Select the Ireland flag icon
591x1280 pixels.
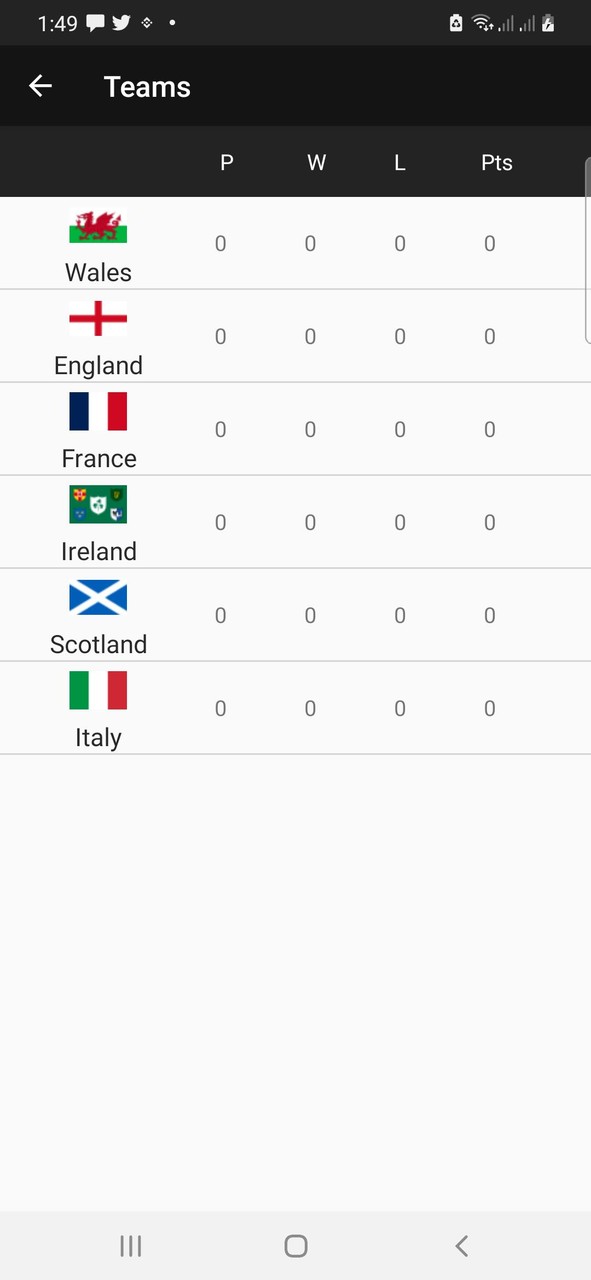click(x=98, y=505)
